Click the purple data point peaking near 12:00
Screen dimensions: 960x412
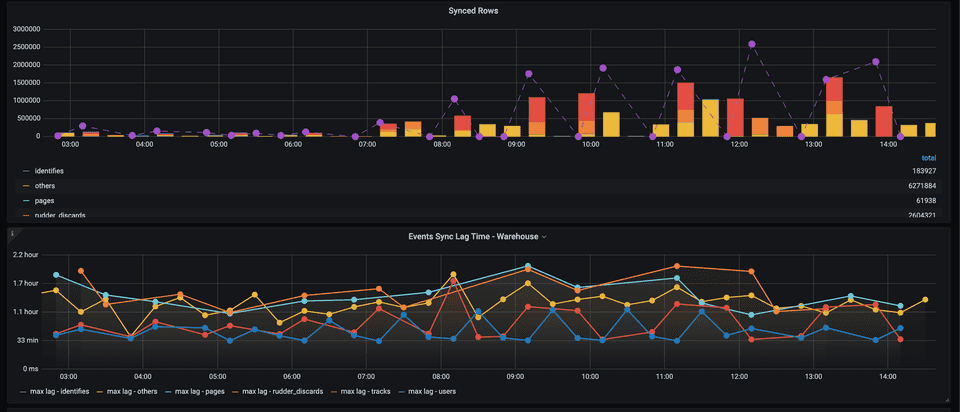(x=751, y=44)
